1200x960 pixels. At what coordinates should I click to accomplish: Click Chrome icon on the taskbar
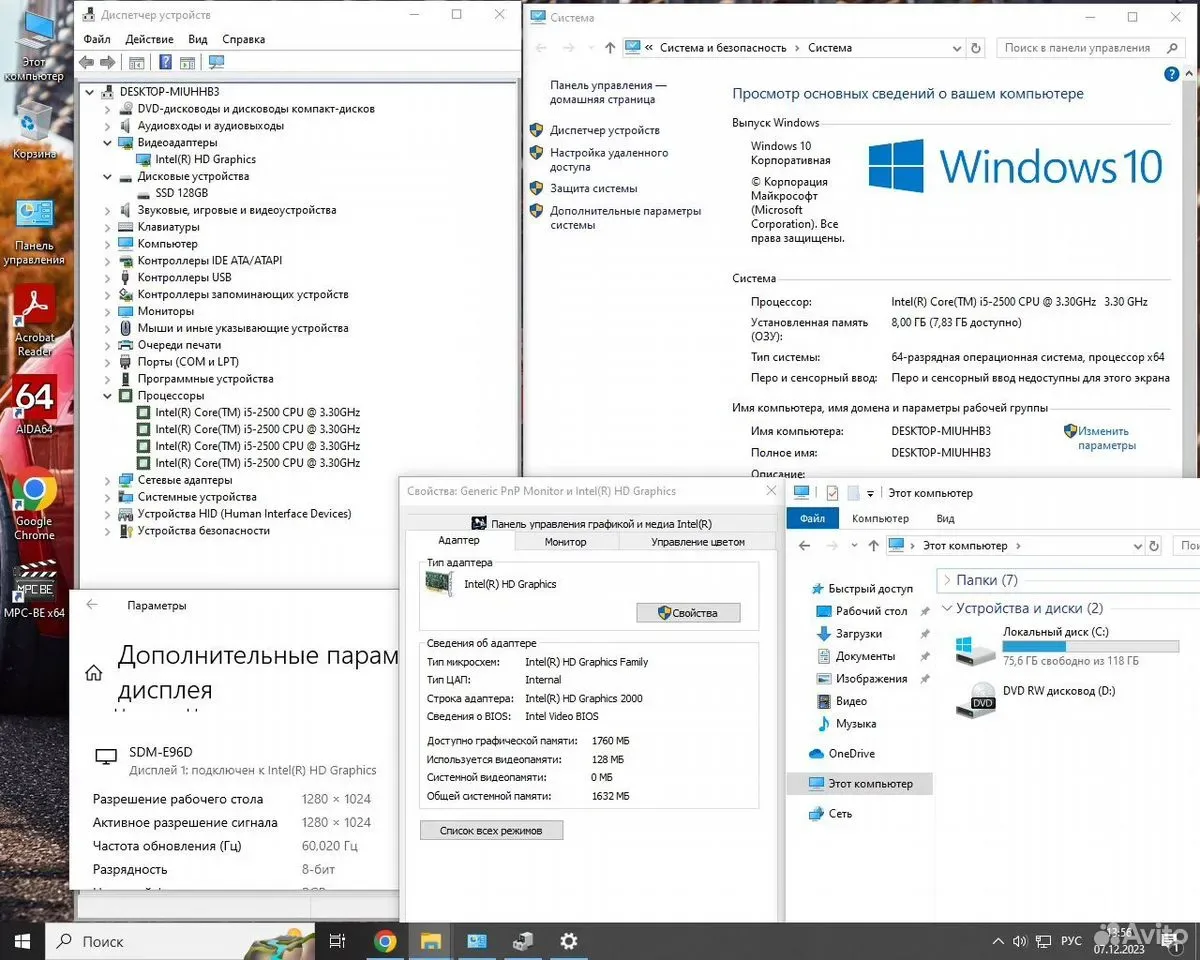click(x=385, y=941)
